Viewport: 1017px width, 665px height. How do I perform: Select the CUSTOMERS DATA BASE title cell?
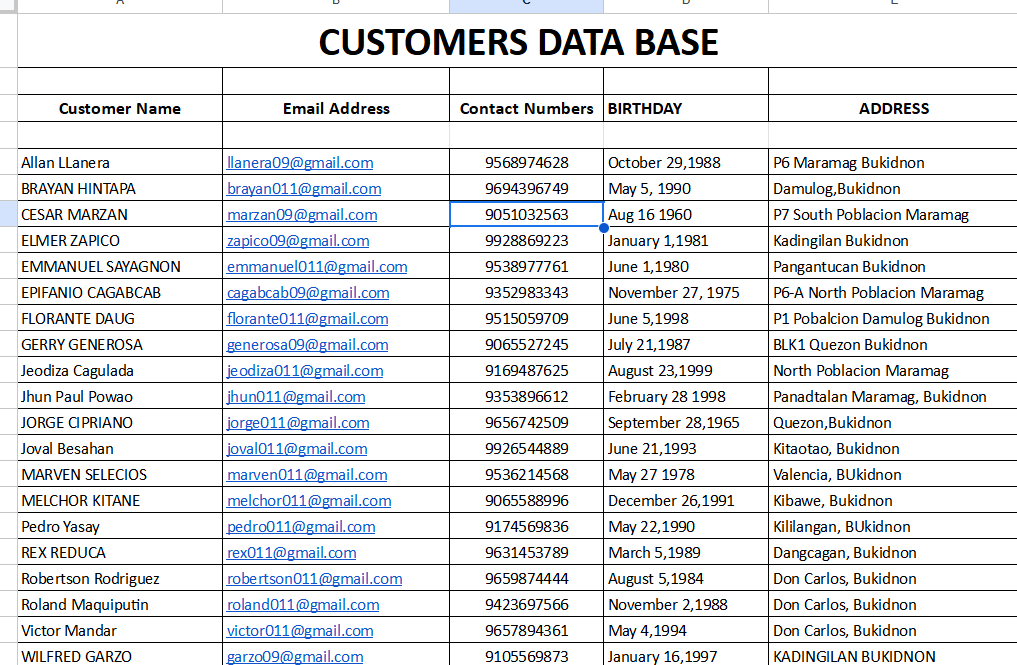pyautogui.click(x=518, y=41)
